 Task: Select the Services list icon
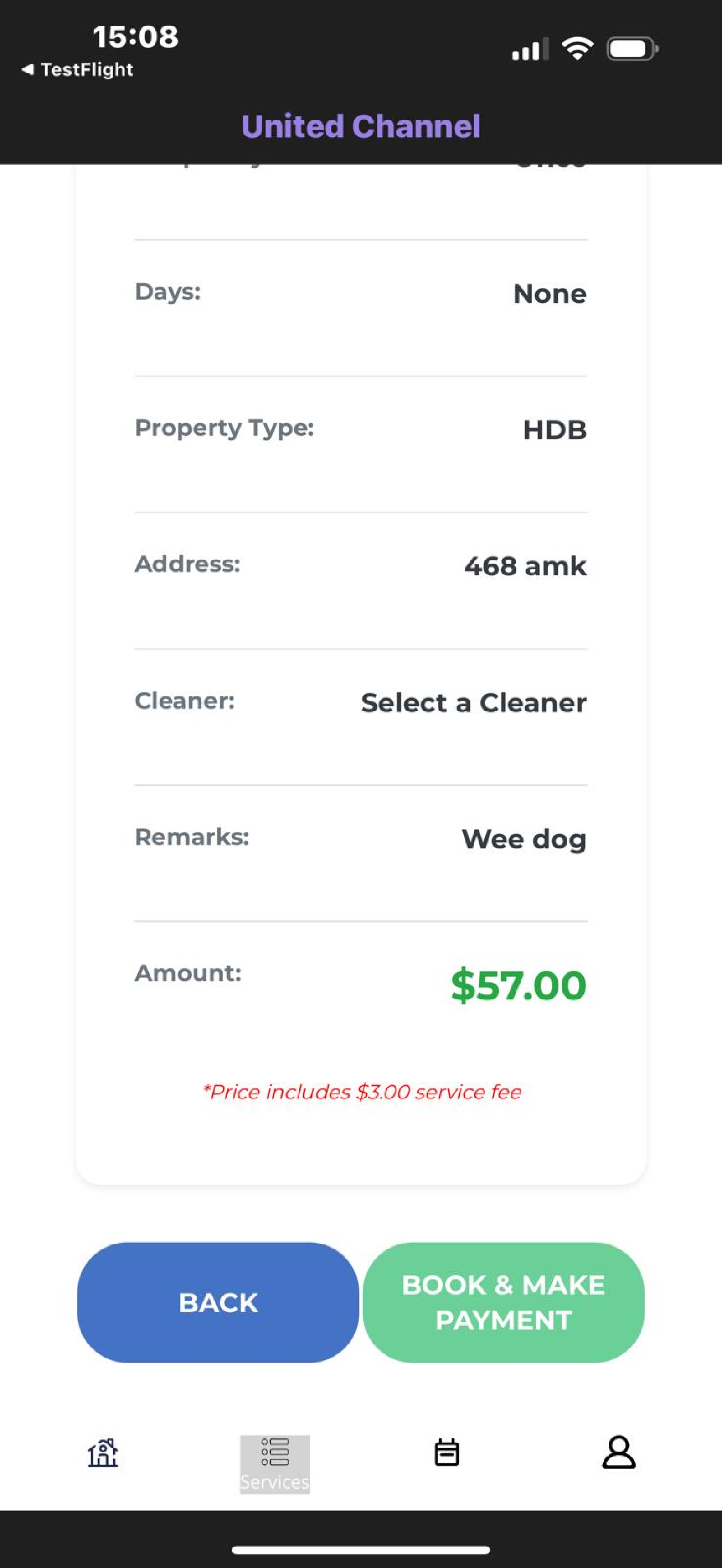point(275,1452)
